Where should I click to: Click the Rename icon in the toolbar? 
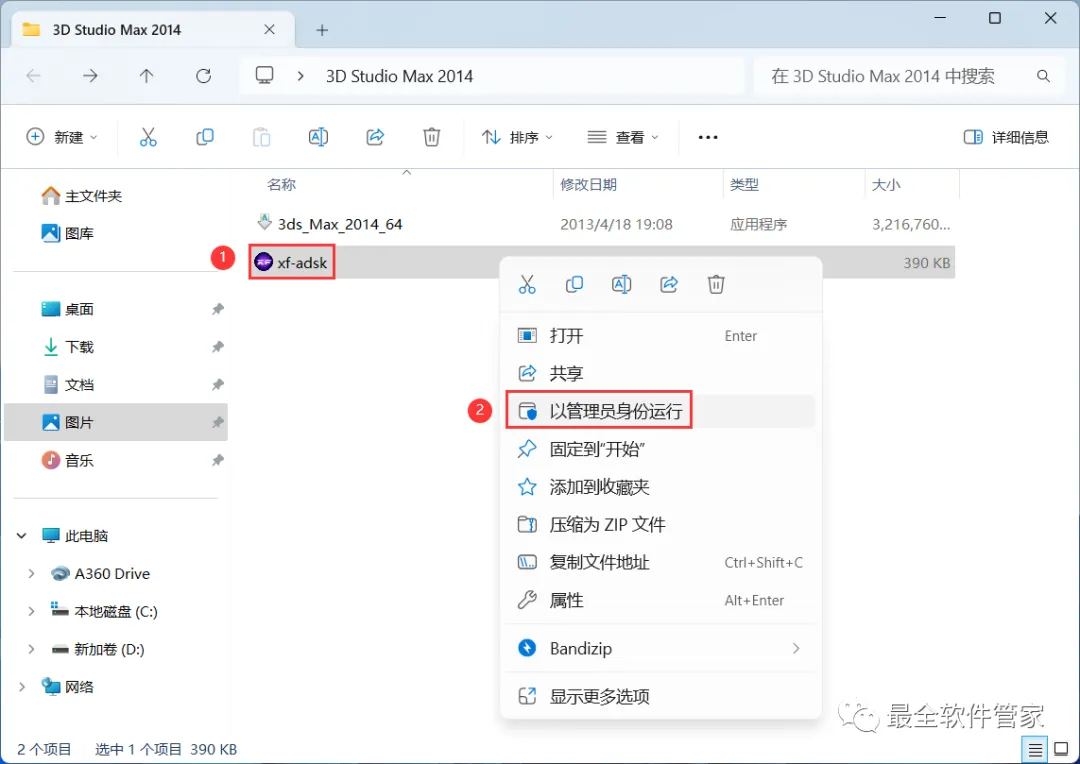coord(318,137)
